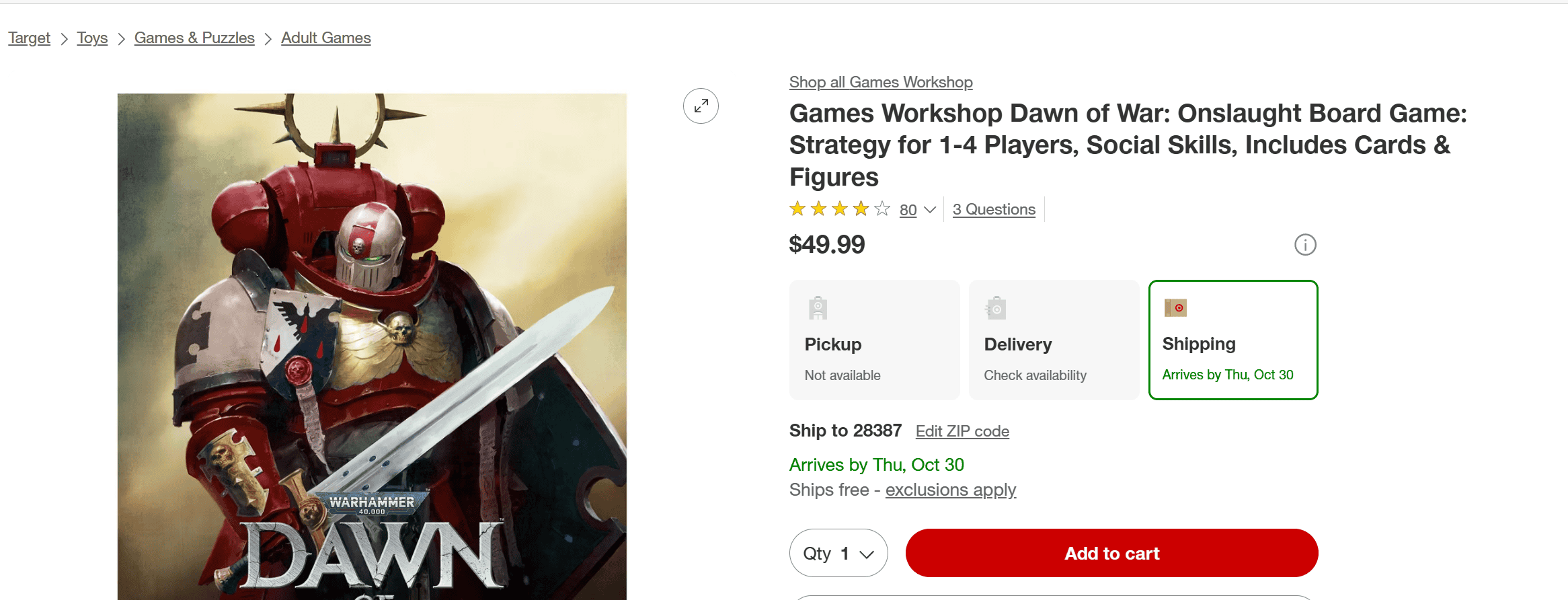Go to Games & Puzzles breadcrumb

(194, 38)
